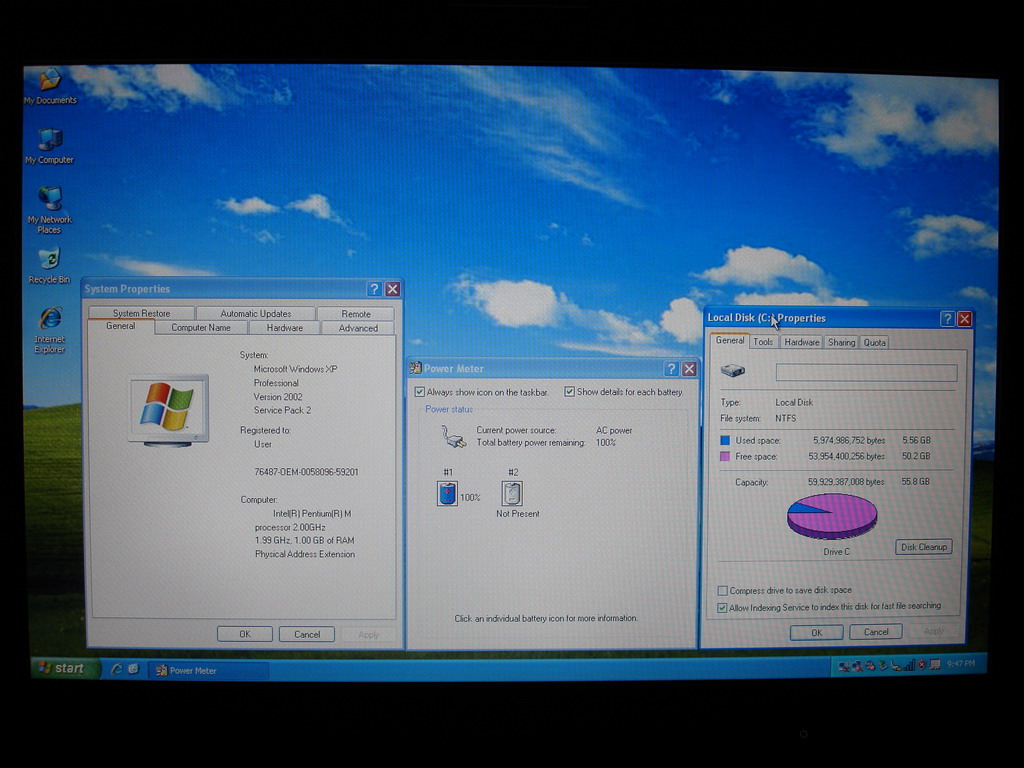The width and height of the screenshot is (1024, 768).
Task: Enable Compress drive to save disk space
Action: pos(722,591)
